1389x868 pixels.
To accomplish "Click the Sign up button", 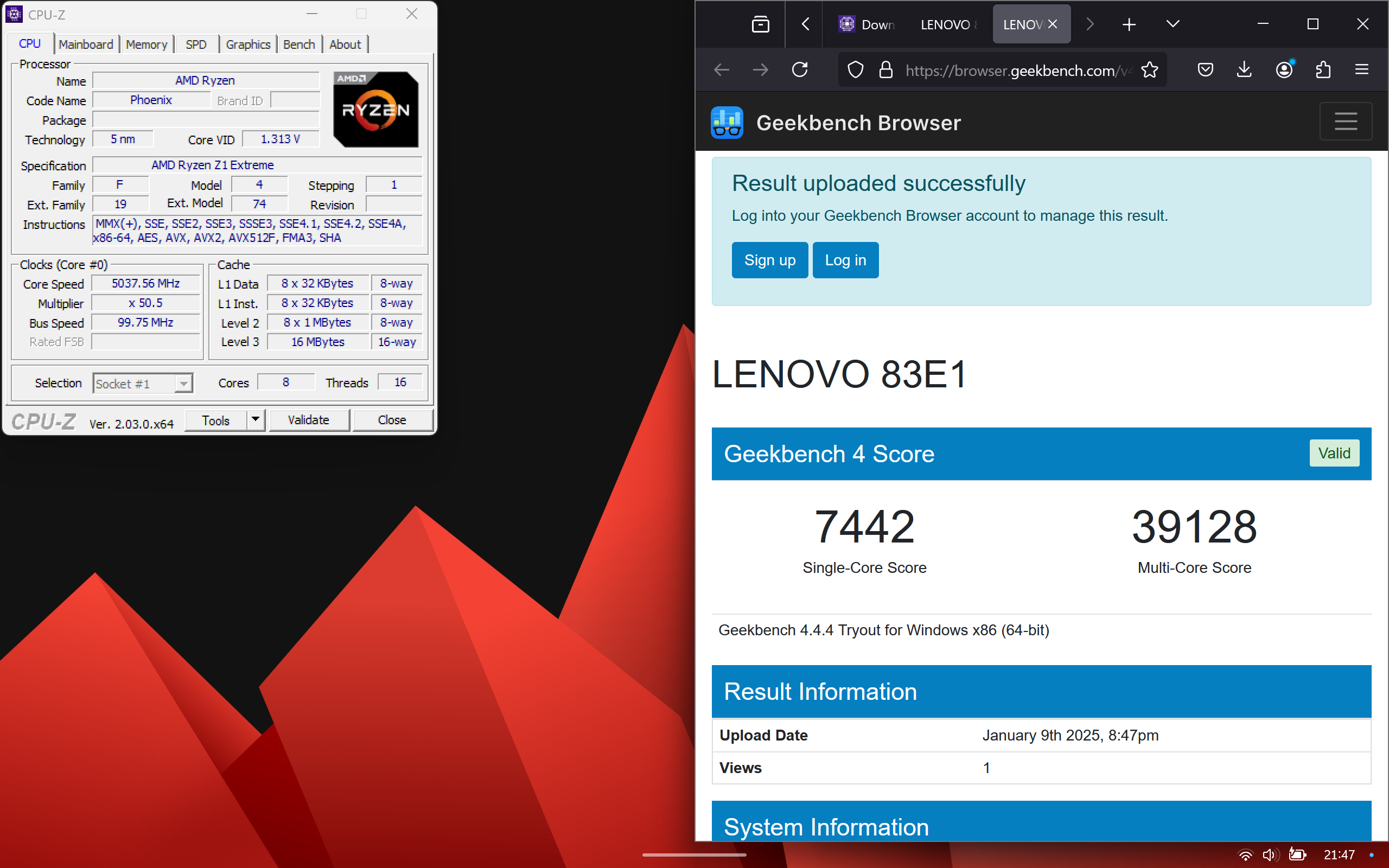I will point(770,260).
